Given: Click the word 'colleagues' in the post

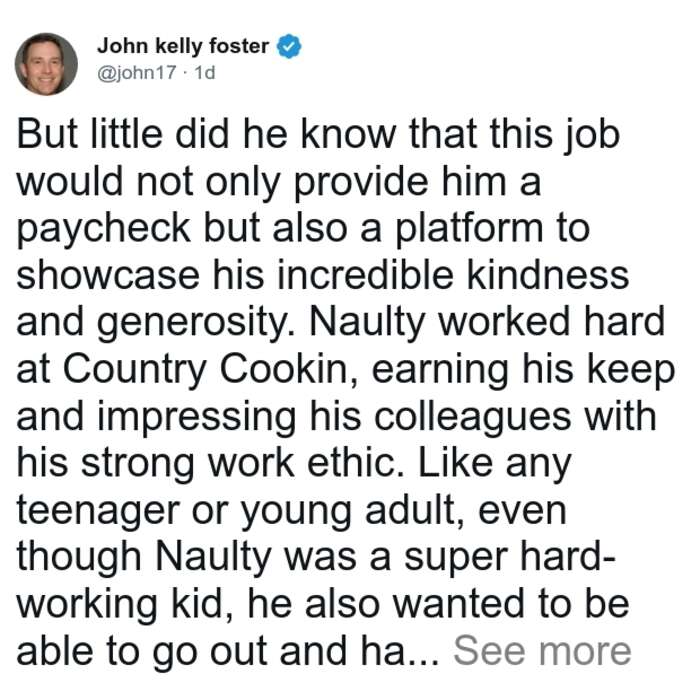Looking at the screenshot, I should (x=473, y=417).
